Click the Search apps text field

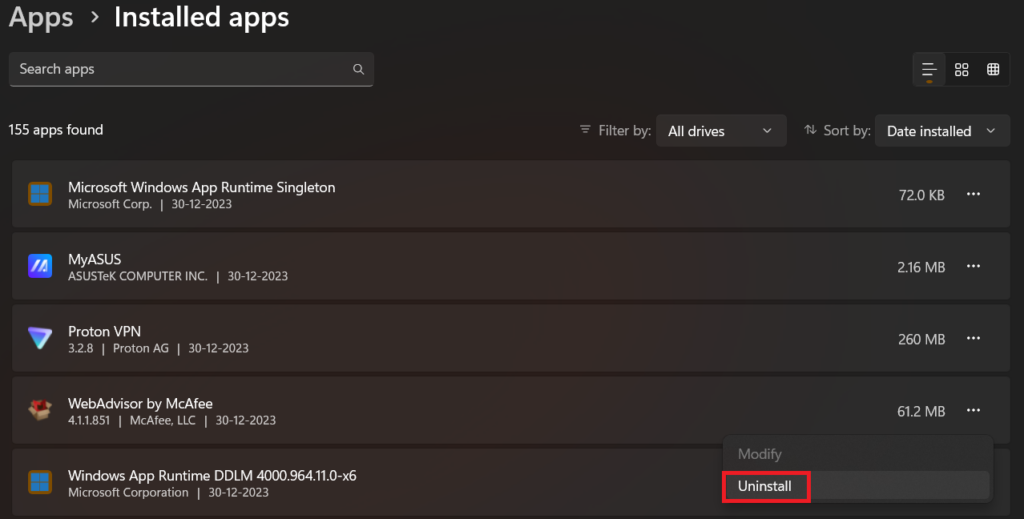pyautogui.click(x=180, y=70)
